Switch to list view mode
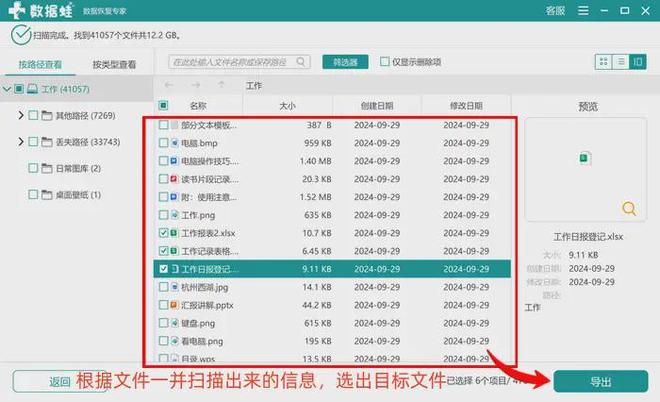Image resolution: width=660 pixels, height=402 pixels. [621, 62]
